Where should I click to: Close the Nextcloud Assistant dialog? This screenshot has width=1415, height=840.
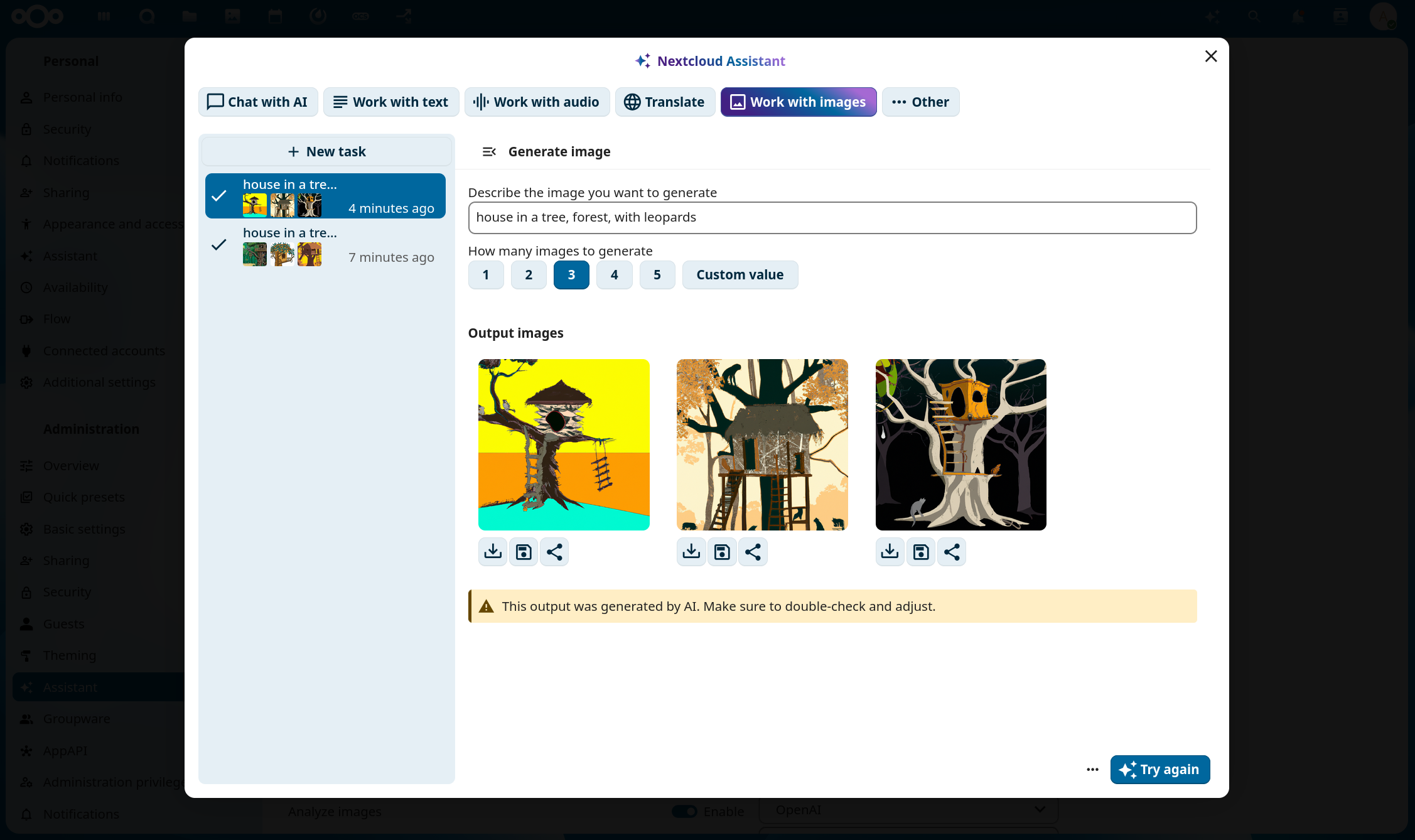pyautogui.click(x=1211, y=57)
